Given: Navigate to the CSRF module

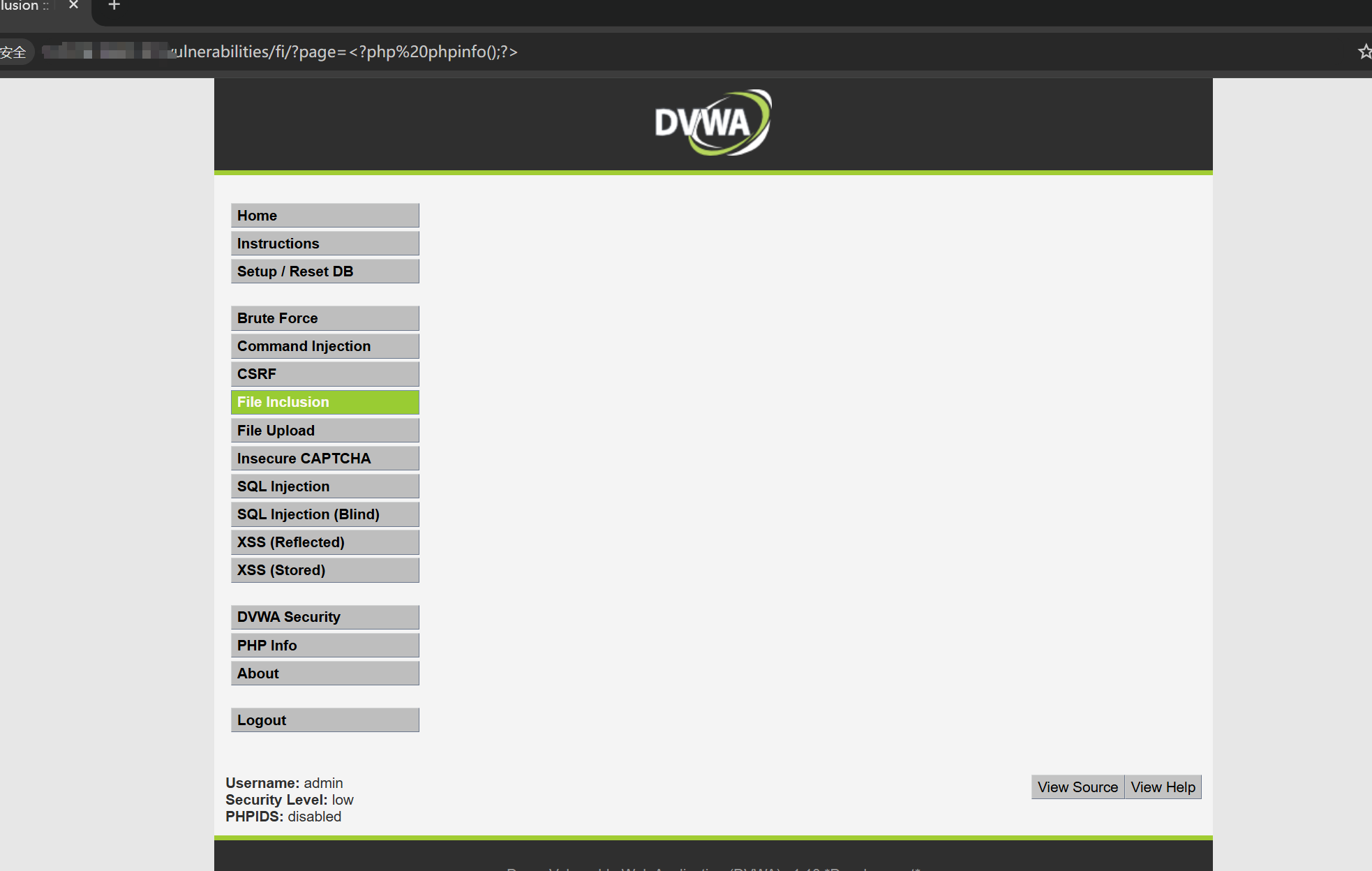Looking at the screenshot, I should pos(325,374).
